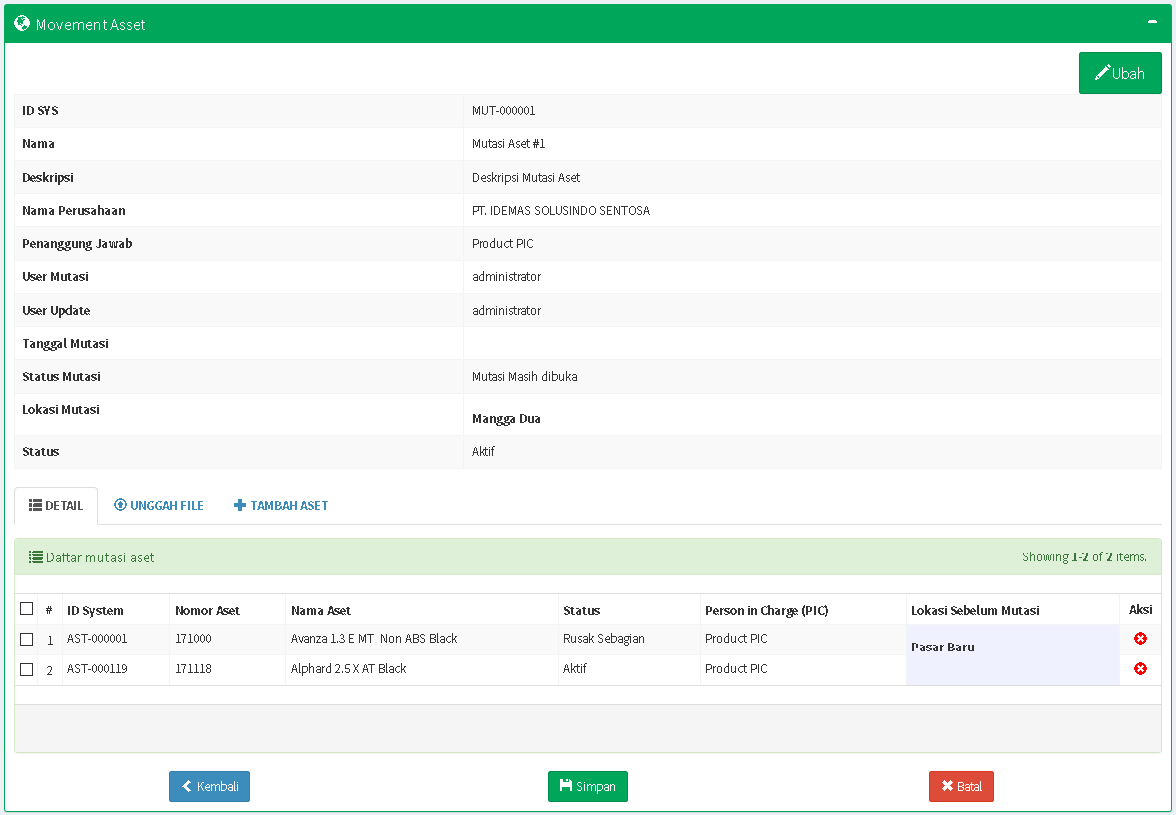Viewport: 1176px width, 815px height.
Task: Click the Pasar Baru location cell
Action: click(x=942, y=647)
